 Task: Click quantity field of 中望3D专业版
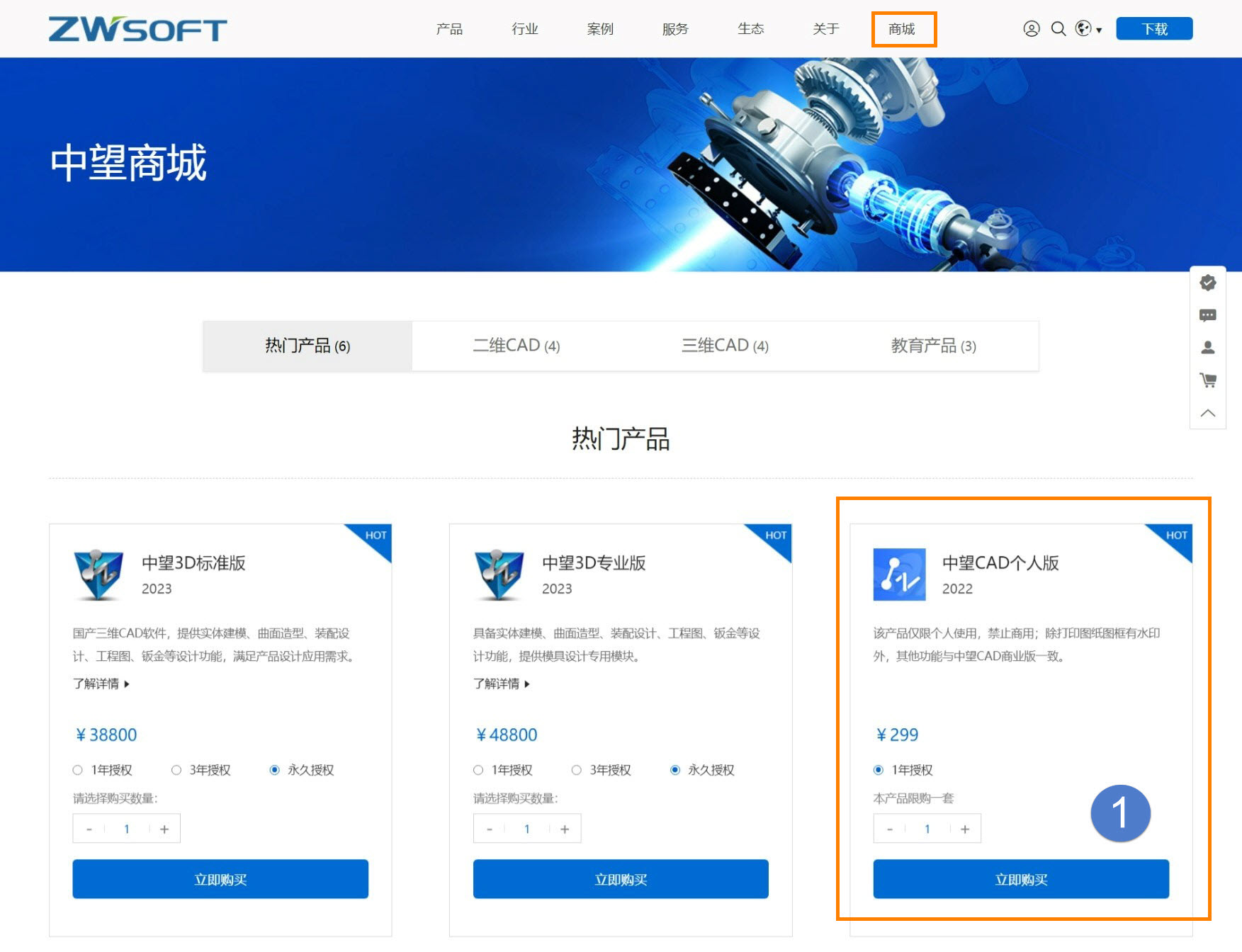(527, 829)
